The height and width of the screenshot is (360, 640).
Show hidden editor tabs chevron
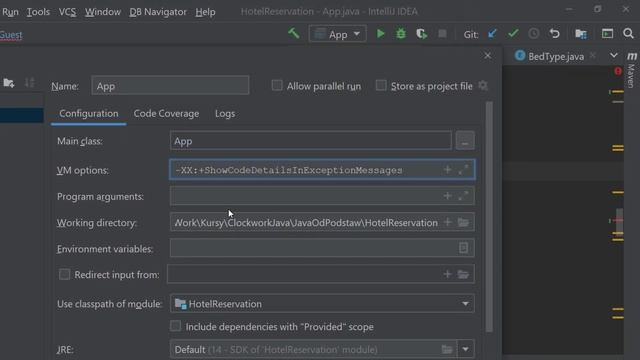pos(613,56)
